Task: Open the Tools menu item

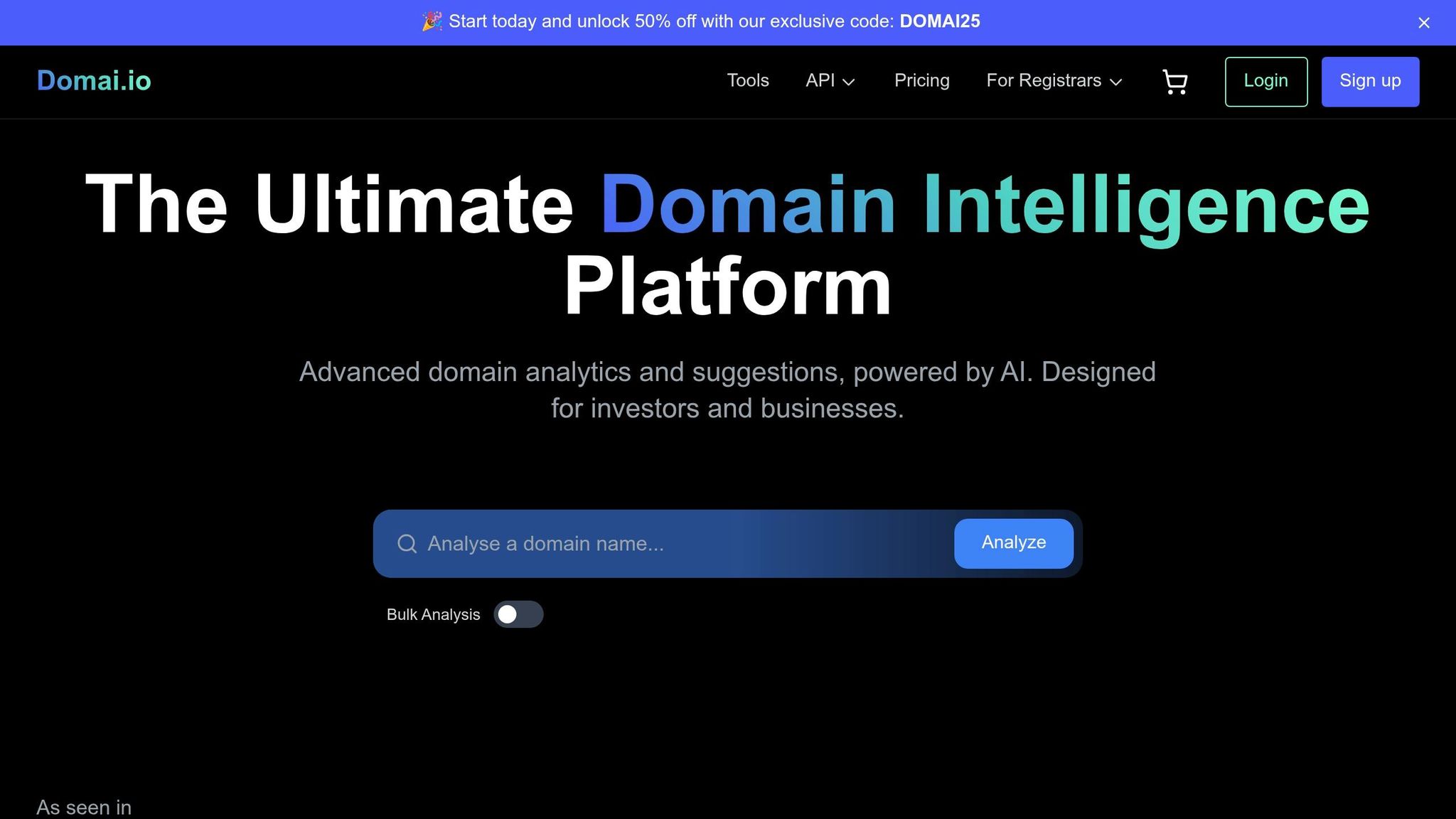Action: coord(748,81)
